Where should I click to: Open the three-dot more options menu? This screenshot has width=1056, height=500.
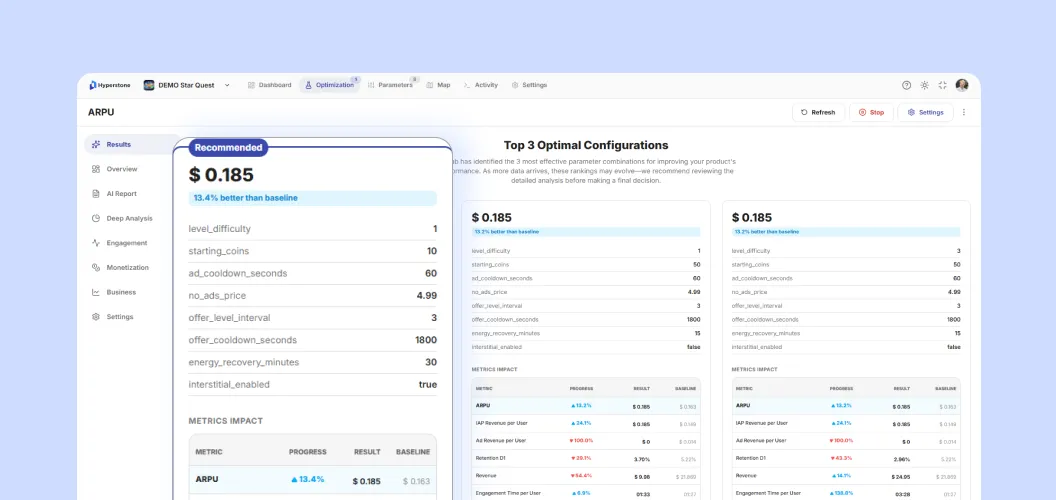(x=964, y=113)
